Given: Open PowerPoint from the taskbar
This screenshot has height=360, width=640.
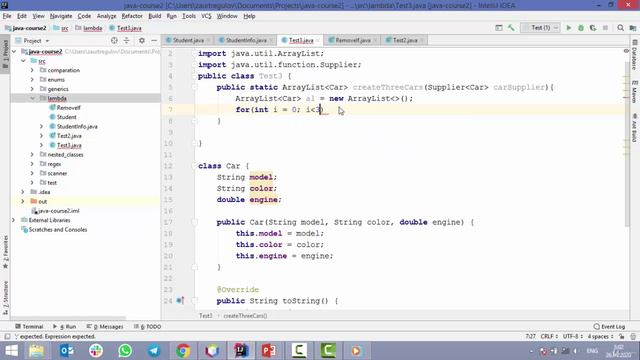Looking at the screenshot, I should (x=269, y=351).
